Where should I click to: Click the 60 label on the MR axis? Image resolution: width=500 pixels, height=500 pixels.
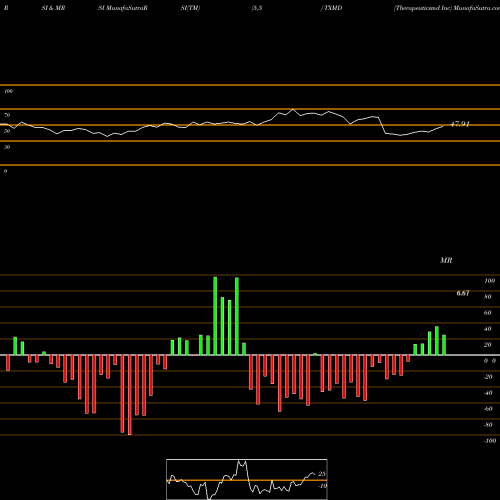[488, 313]
